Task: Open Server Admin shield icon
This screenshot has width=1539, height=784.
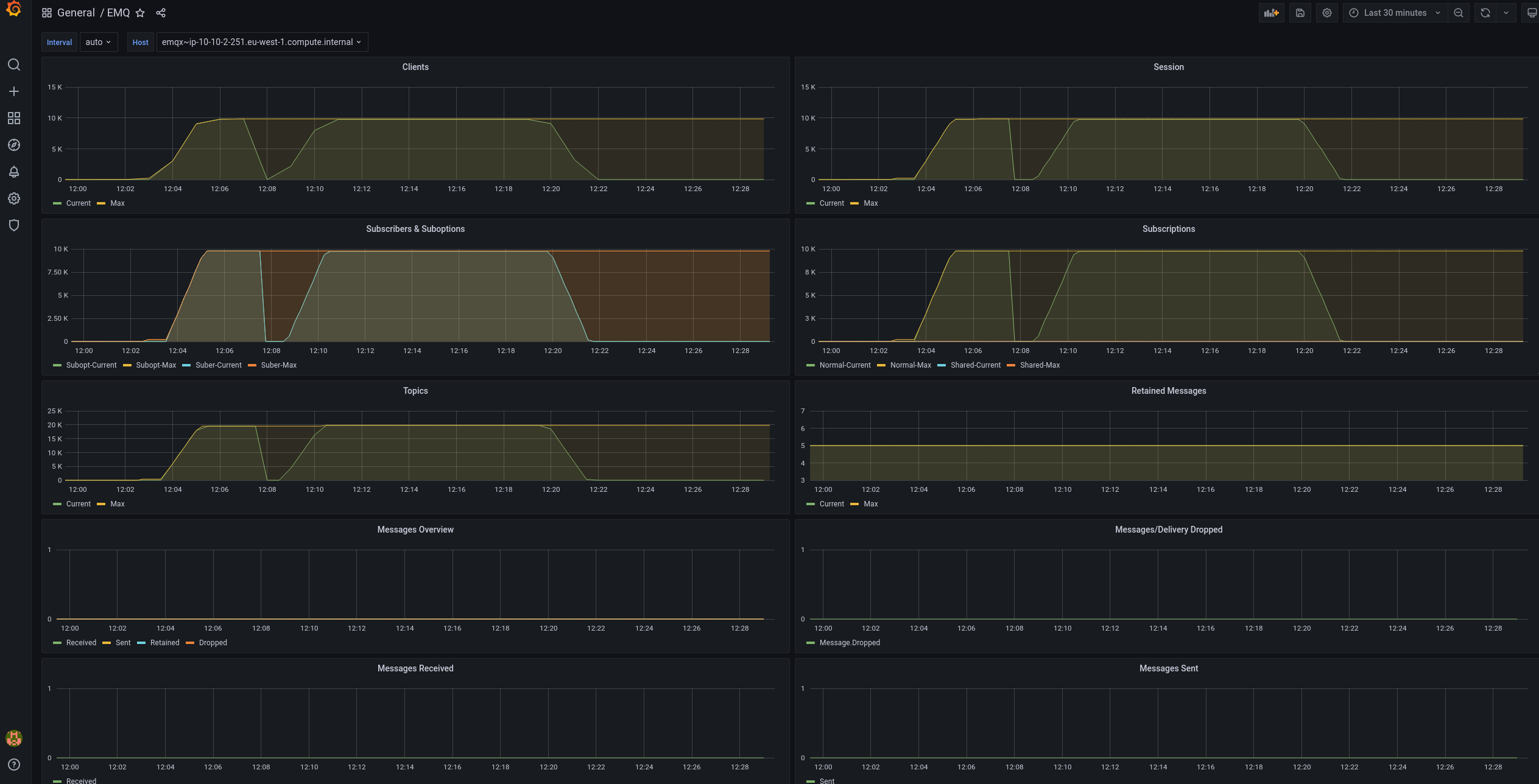Action: point(13,225)
